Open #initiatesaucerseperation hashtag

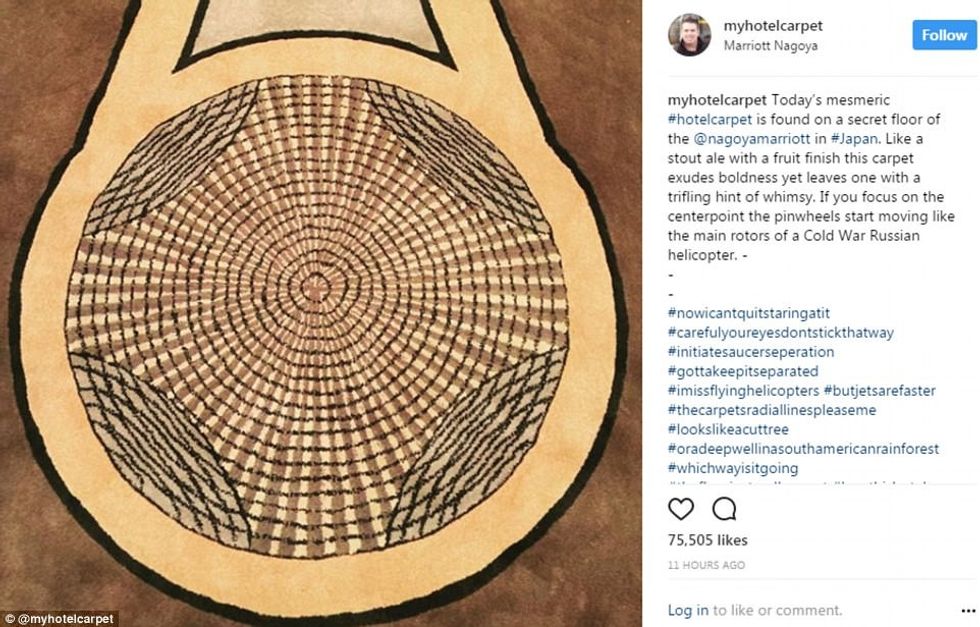point(751,352)
